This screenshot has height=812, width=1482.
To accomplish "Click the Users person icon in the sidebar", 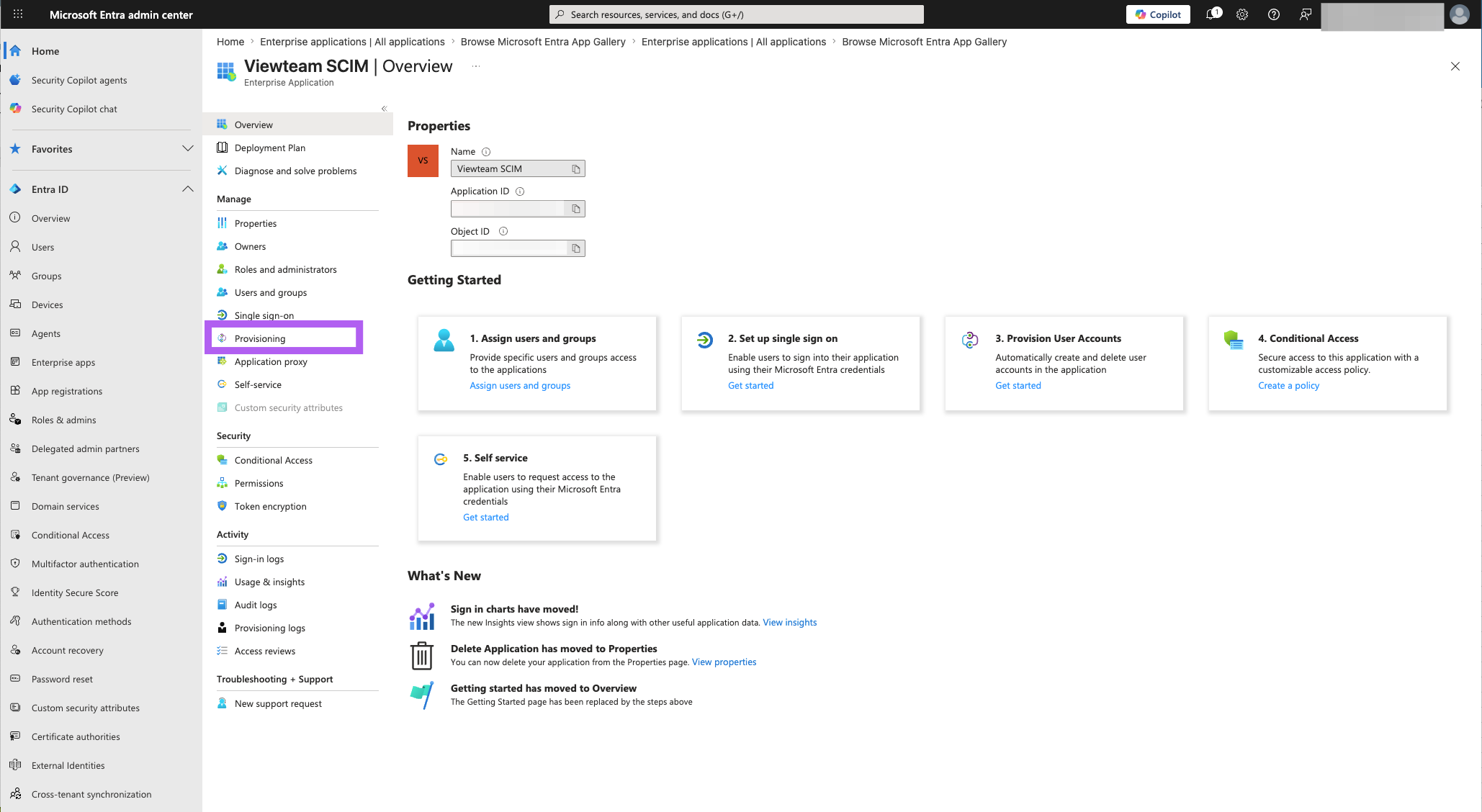I will click(x=15, y=247).
